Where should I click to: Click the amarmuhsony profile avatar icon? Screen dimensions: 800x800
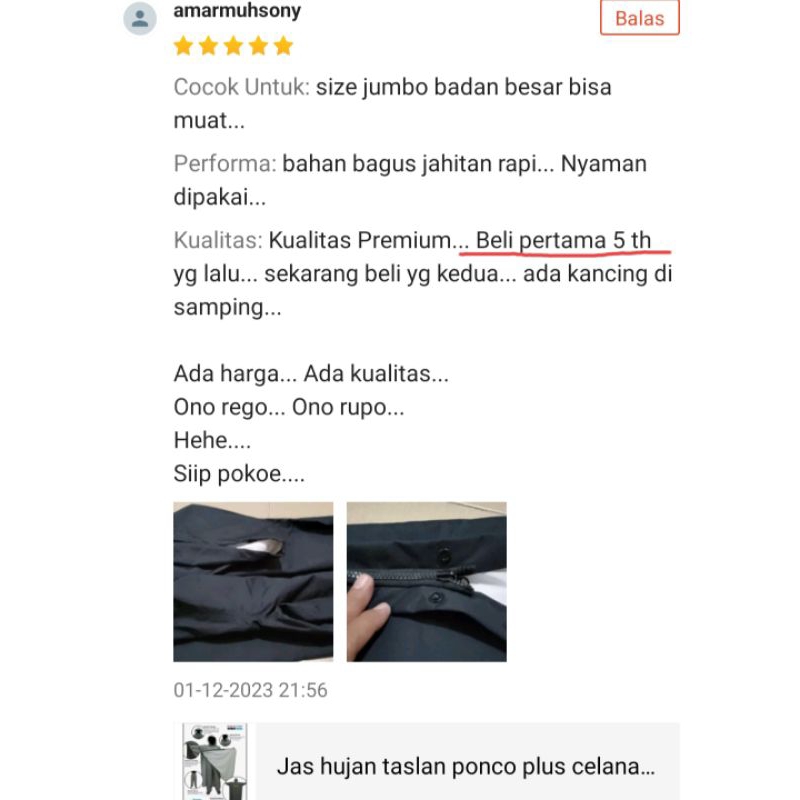pos(140,19)
